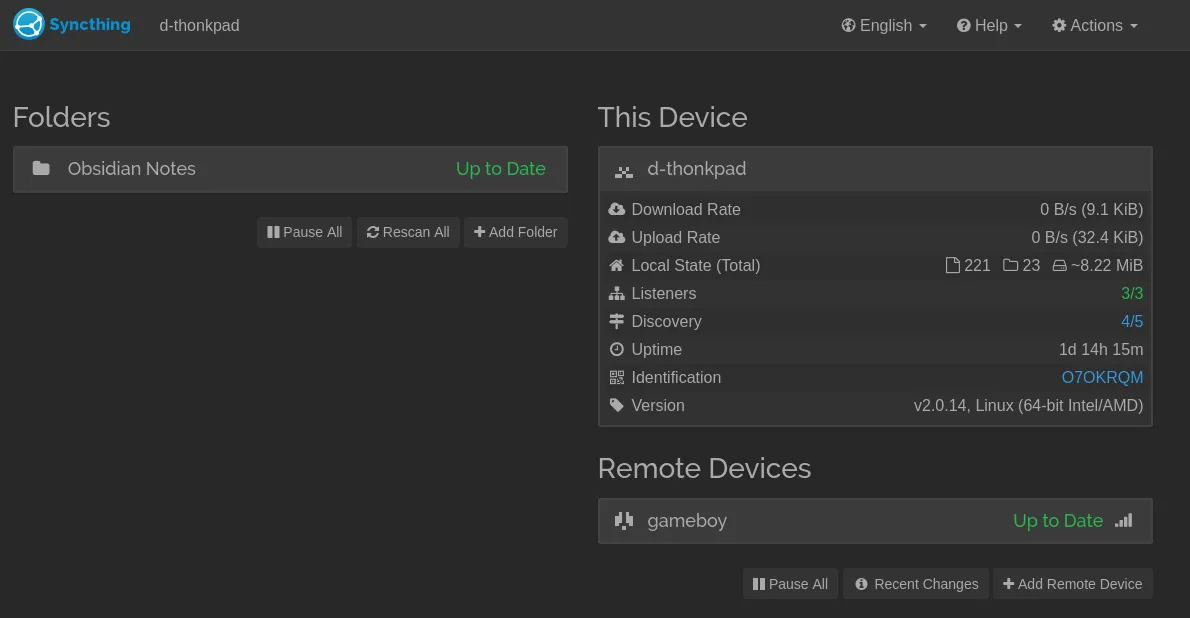This screenshot has height=618, width=1190.
Task: Click the Add Remote Device button
Action: [x=1072, y=584]
